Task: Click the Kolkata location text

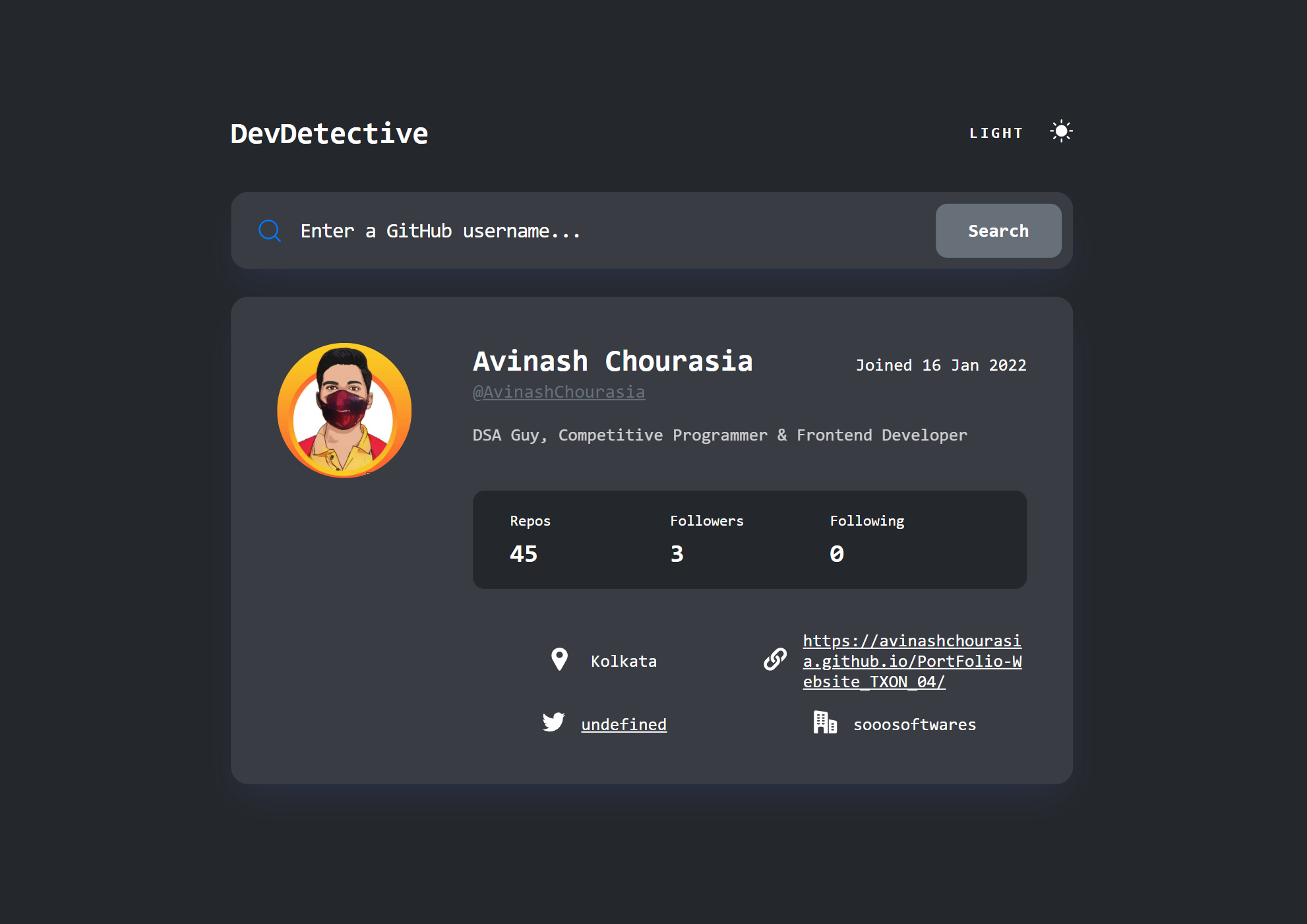Action: 624,662
